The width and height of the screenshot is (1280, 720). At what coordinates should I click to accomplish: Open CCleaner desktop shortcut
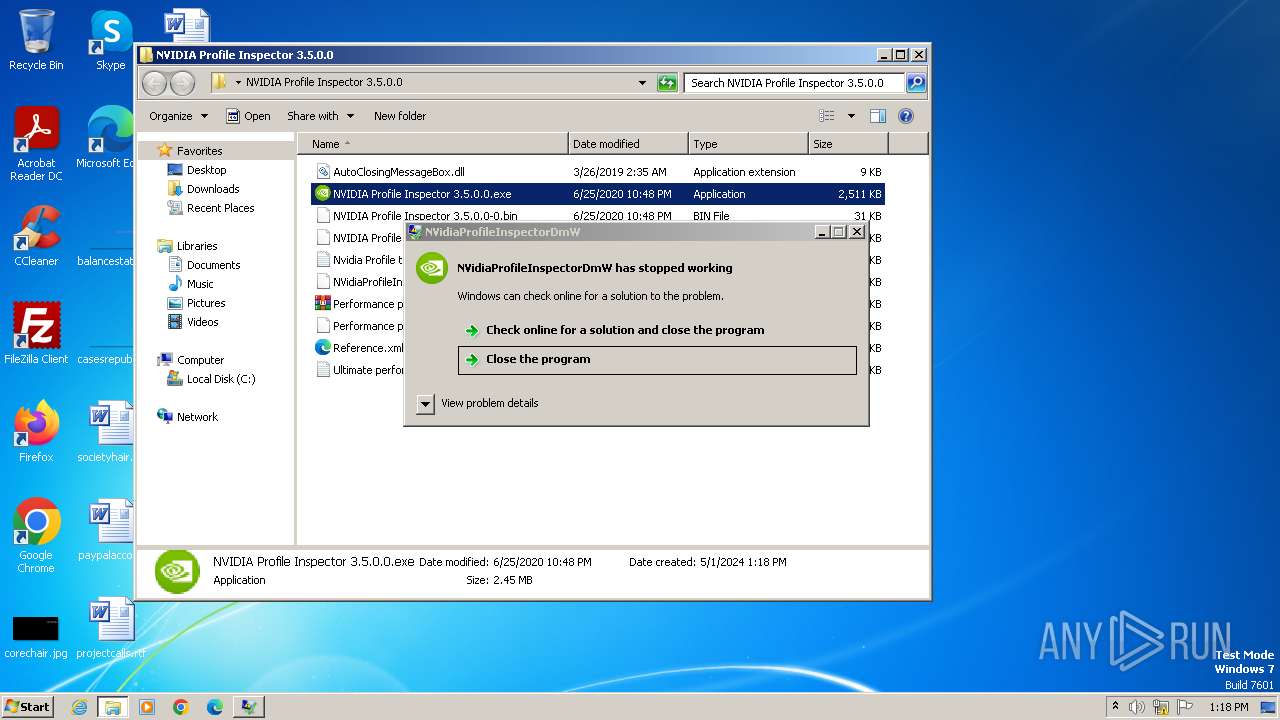tap(36, 236)
